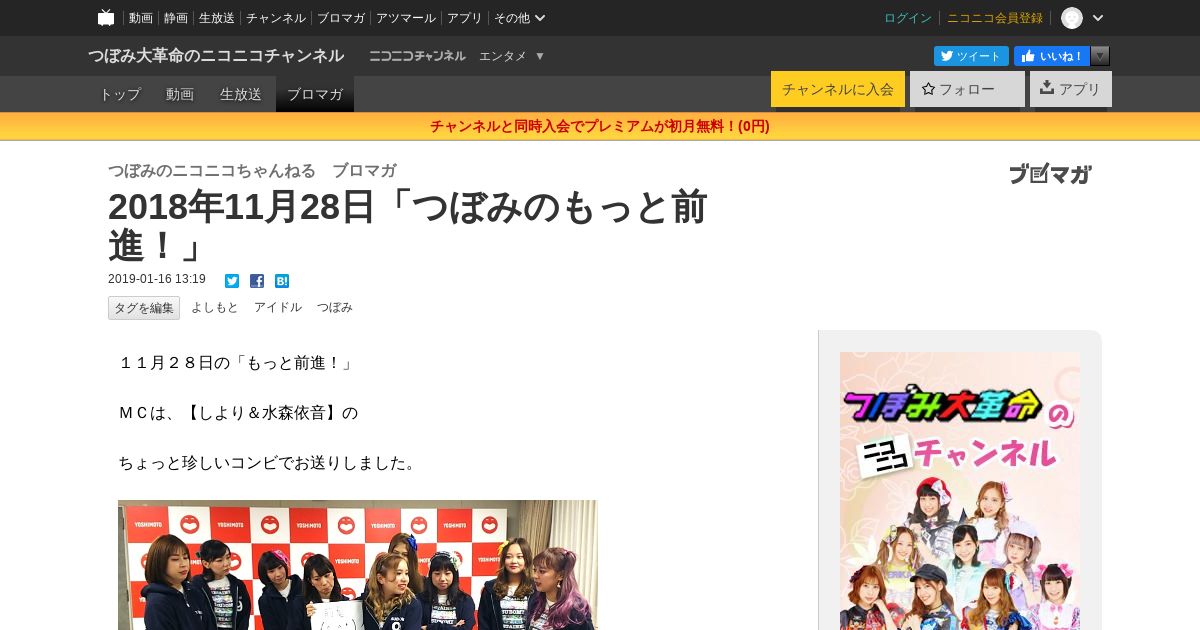Open アプリ in the top navigation
This screenshot has width=1200, height=630.
click(465, 18)
